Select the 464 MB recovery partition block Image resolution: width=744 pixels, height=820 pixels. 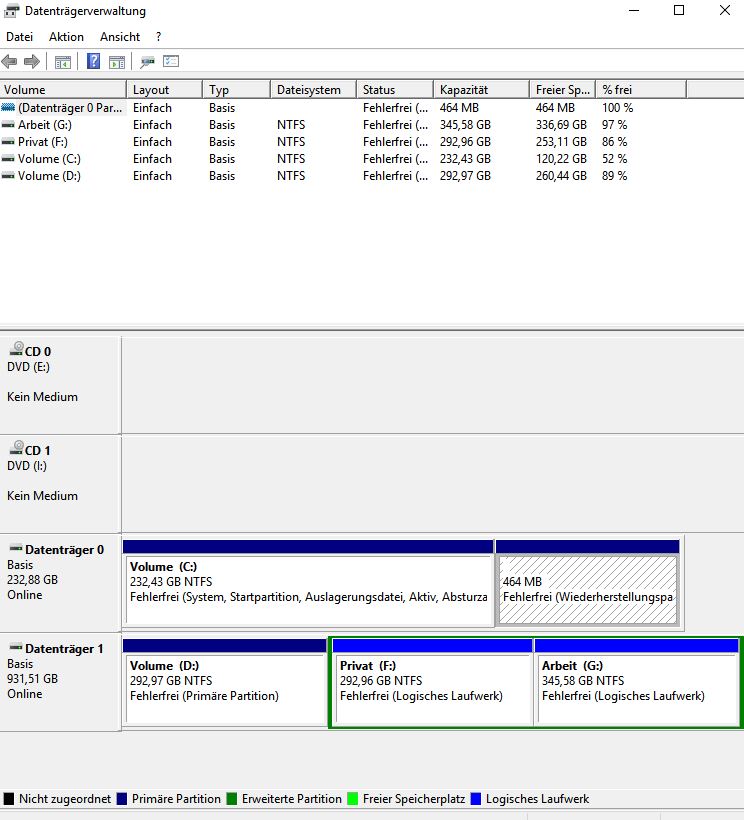(x=588, y=583)
